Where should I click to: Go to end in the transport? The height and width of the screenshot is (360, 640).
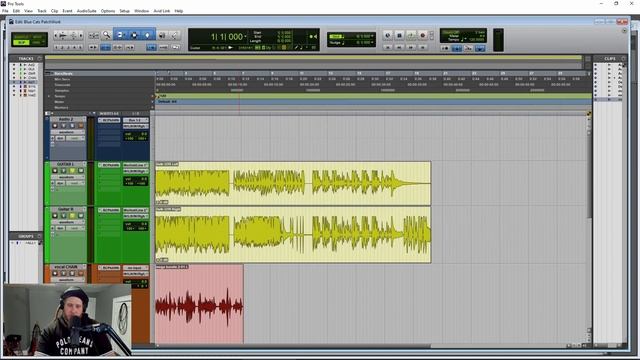tap(423, 48)
